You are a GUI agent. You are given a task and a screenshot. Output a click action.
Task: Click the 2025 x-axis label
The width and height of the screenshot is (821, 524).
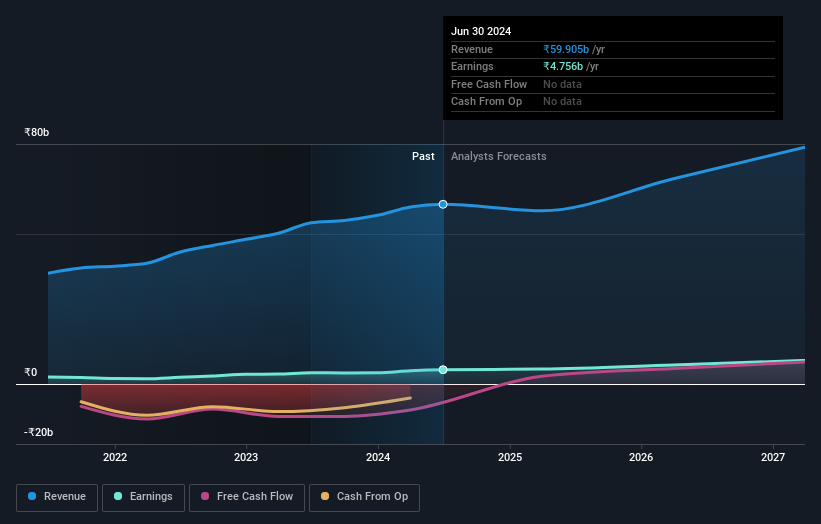click(509, 458)
